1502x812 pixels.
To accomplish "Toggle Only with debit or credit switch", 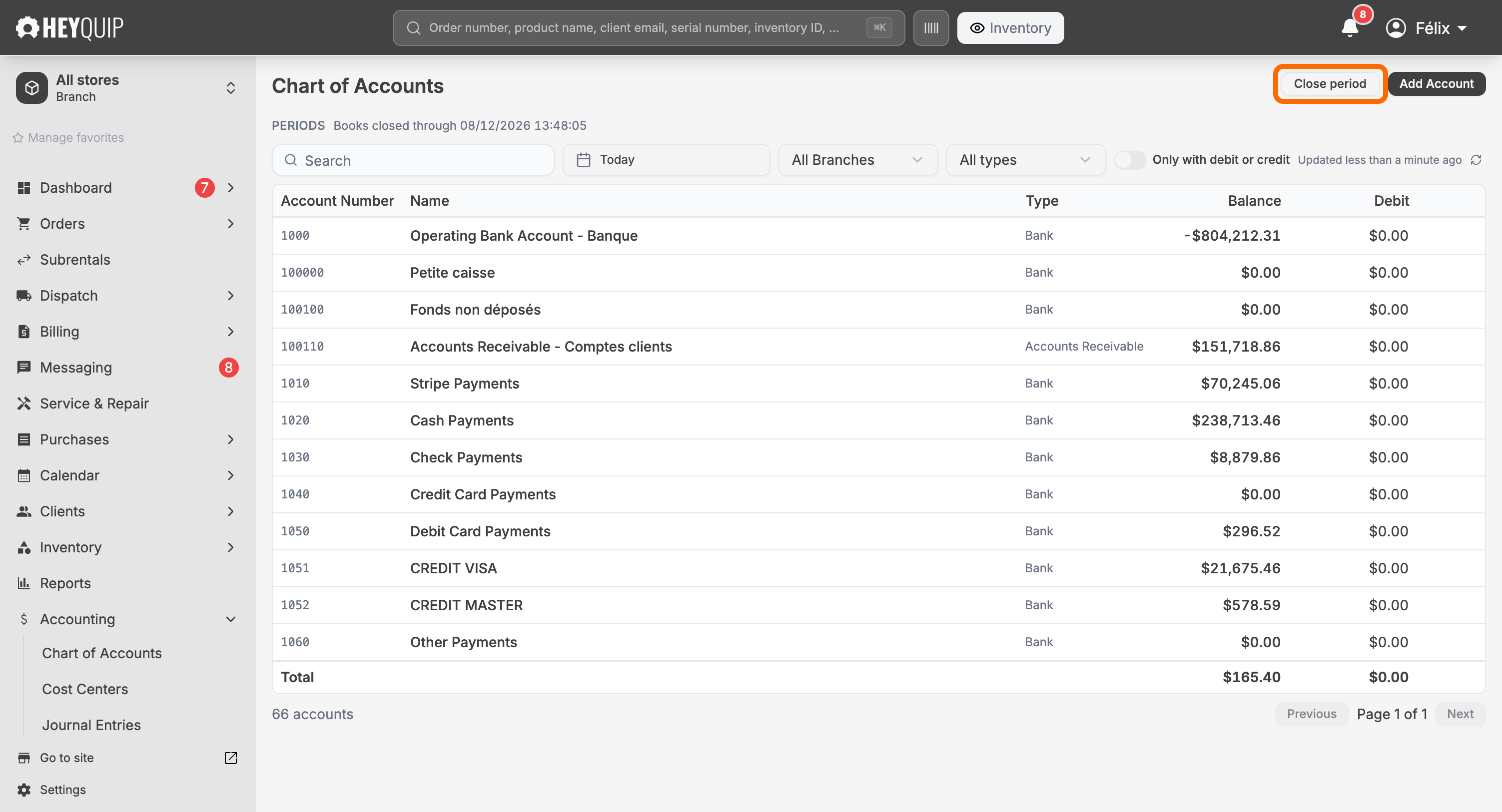I will pos(1129,160).
